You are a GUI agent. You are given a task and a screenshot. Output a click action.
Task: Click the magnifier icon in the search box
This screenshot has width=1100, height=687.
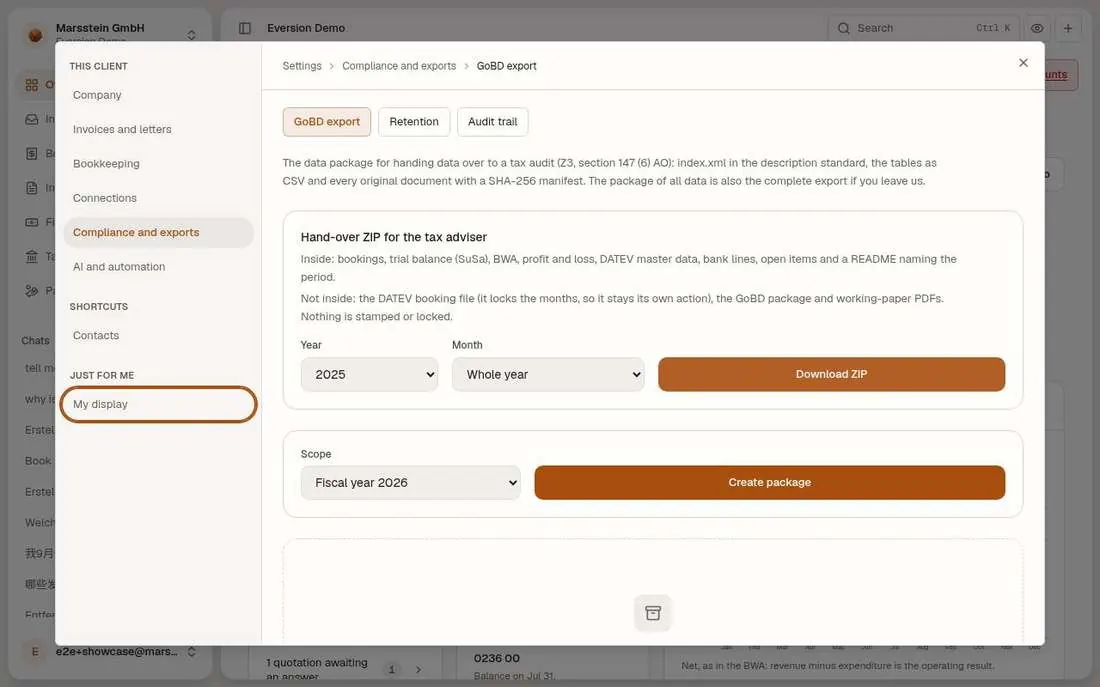click(x=844, y=28)
